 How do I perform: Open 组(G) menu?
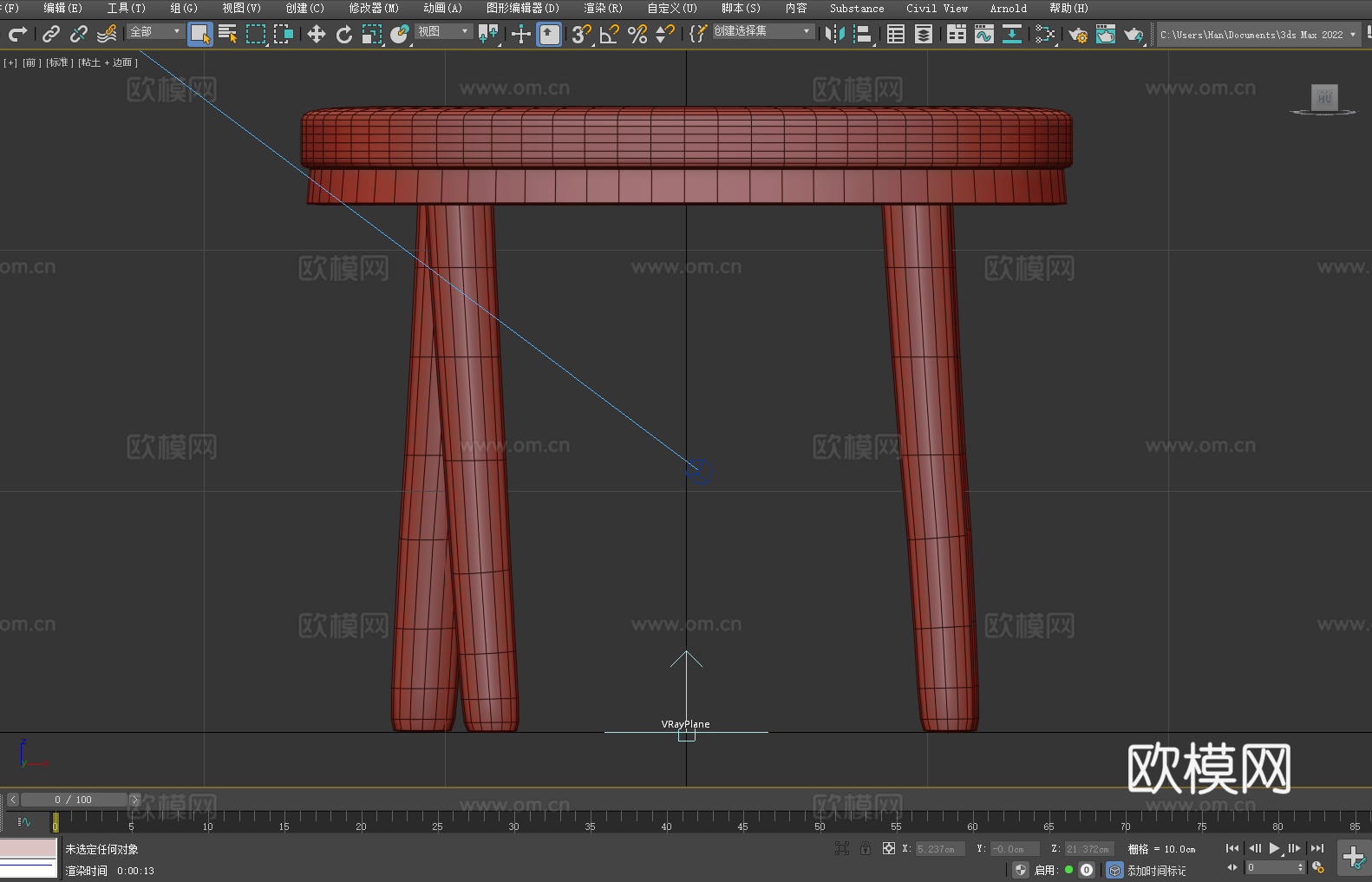[x=183, y=9]
